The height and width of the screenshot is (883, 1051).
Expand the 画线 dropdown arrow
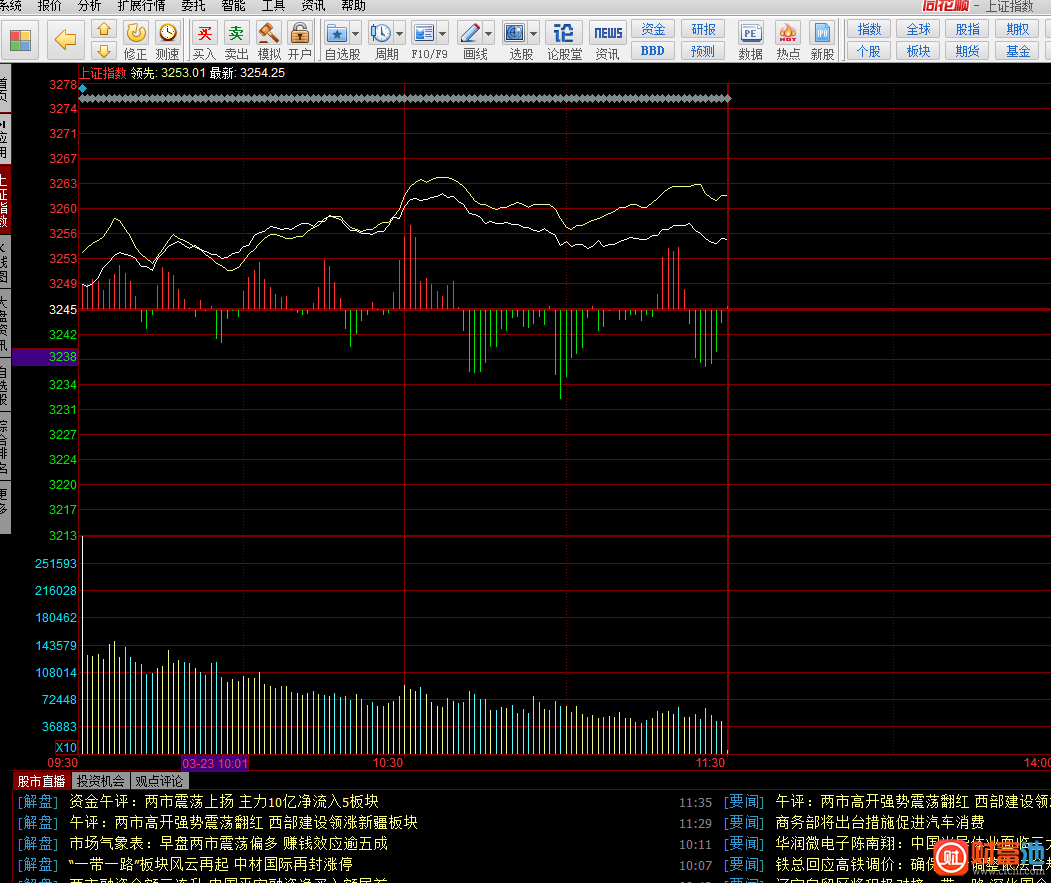pyautogui.click(x=489, y=33)
